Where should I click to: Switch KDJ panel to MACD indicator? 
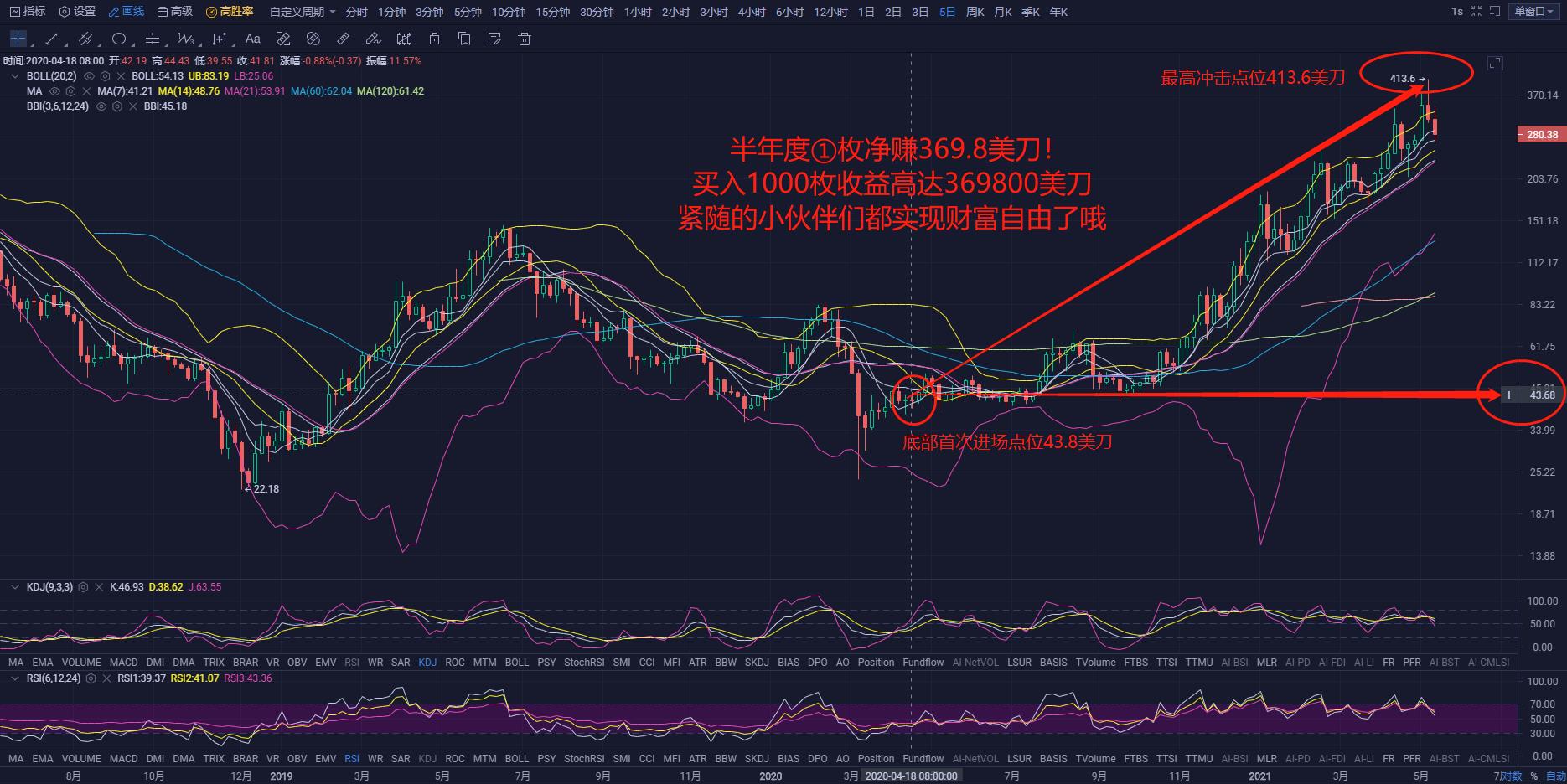point(123,662)
